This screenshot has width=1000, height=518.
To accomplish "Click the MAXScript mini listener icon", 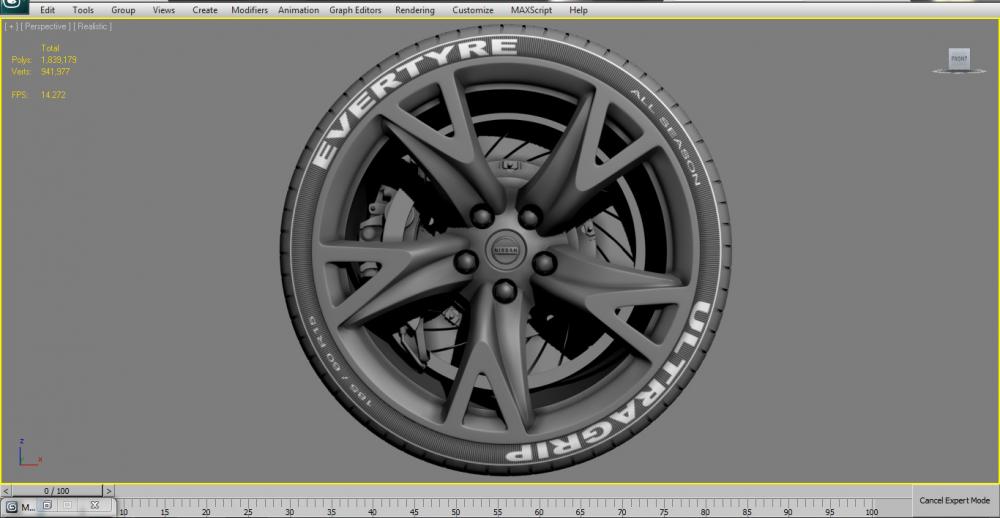I will 11,507.
